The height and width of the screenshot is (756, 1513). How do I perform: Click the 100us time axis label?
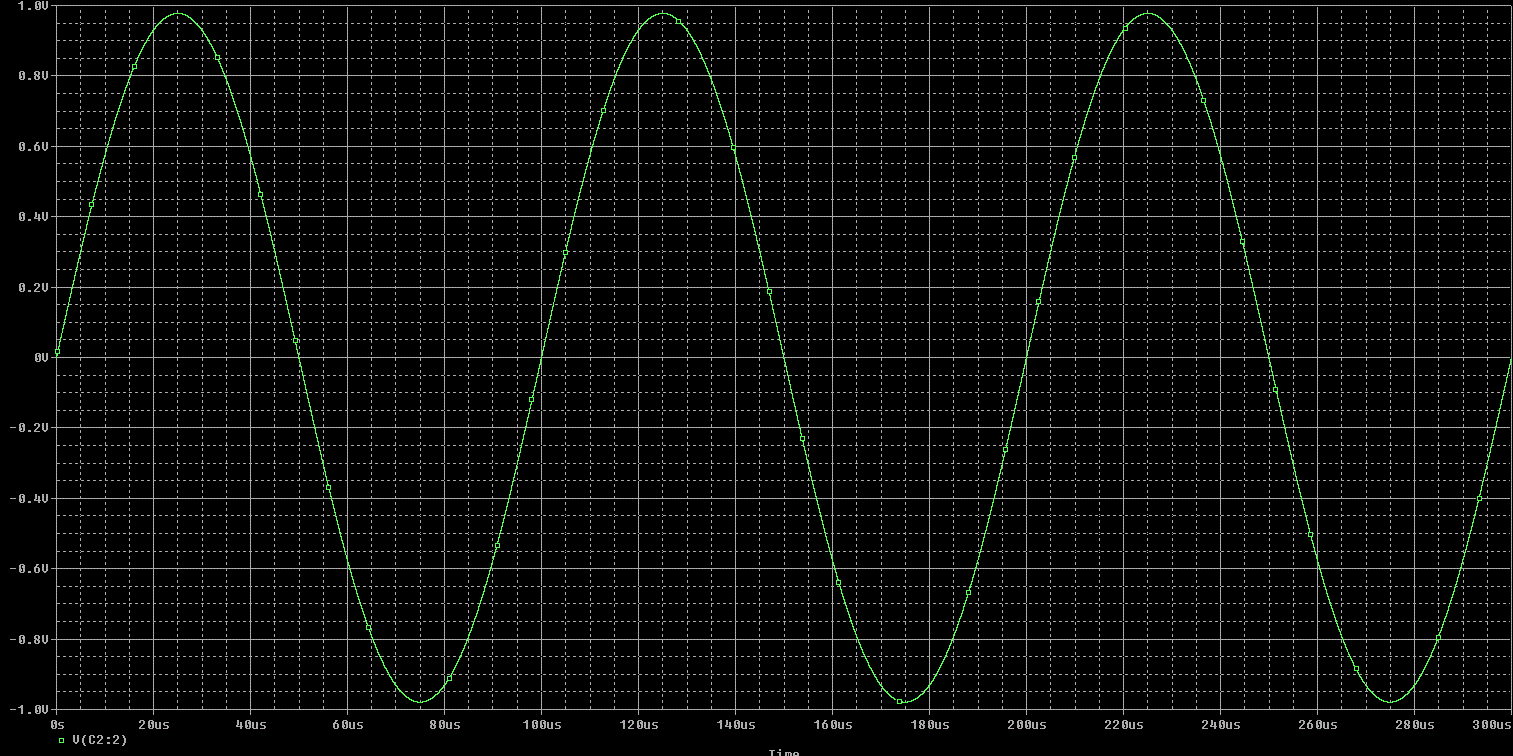(x=542, y=724)
